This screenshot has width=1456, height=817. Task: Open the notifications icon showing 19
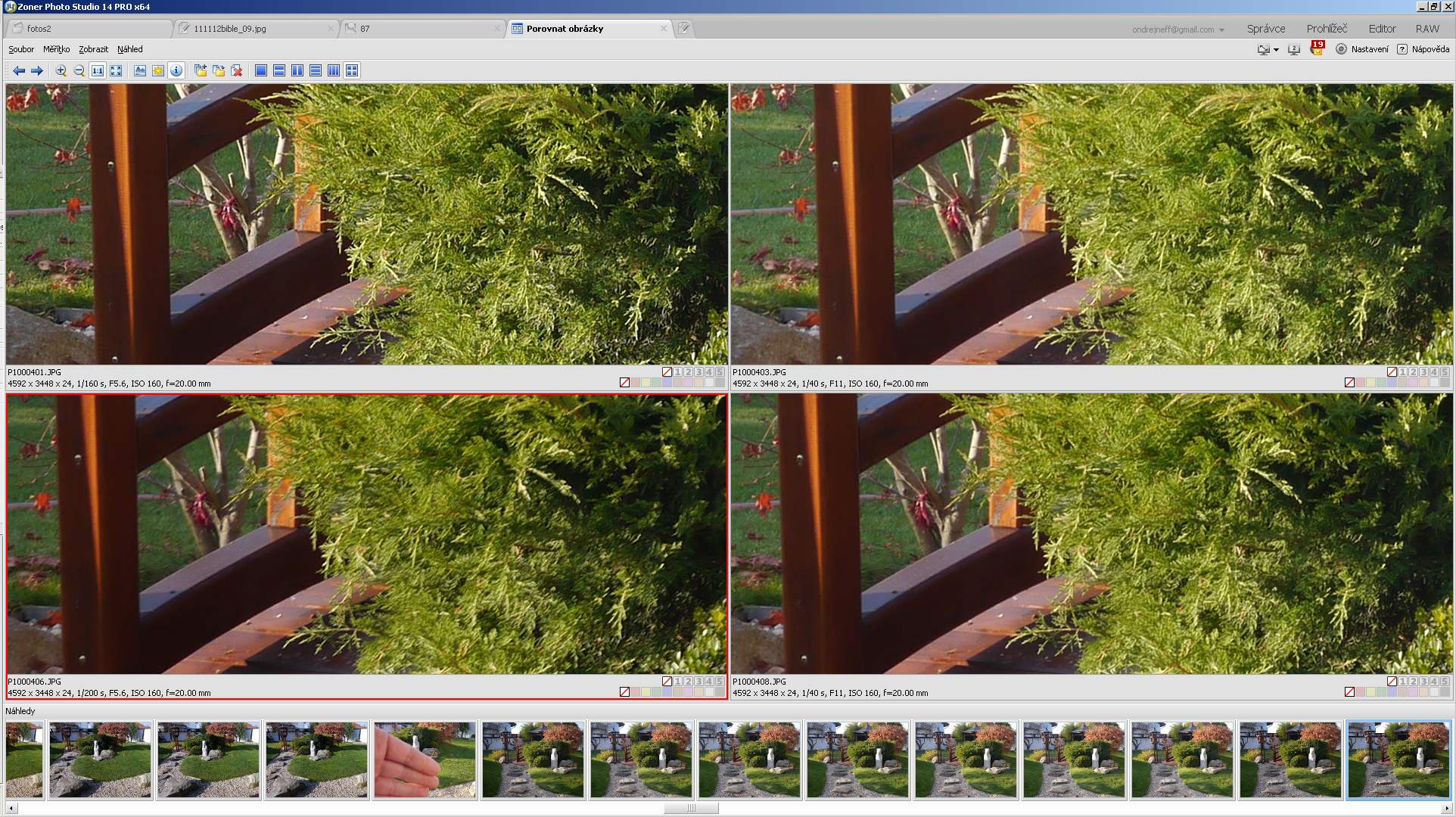coord(1317,49)
